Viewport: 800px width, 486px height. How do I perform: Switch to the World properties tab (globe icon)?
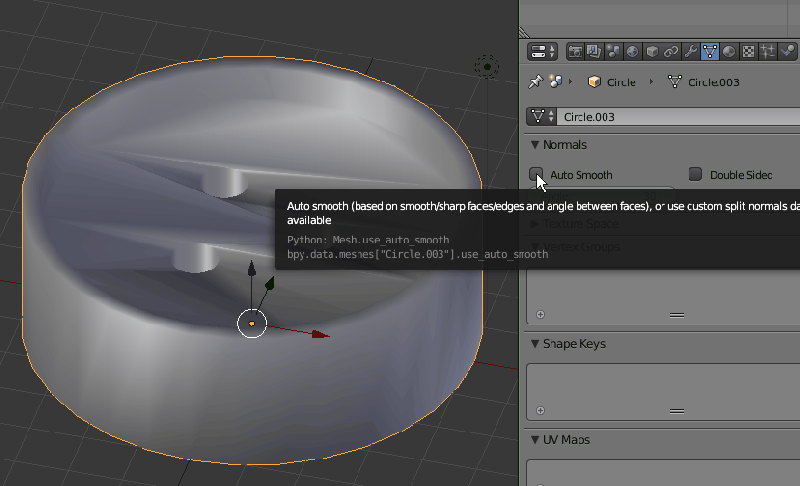632,52
